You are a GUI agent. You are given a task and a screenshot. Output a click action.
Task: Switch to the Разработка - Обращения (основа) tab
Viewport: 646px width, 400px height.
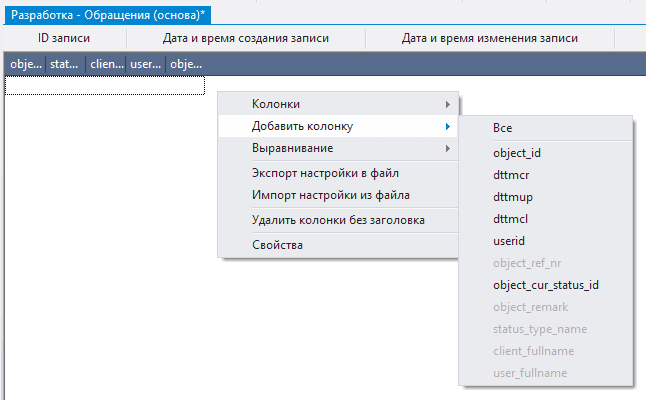pos(114,11)
